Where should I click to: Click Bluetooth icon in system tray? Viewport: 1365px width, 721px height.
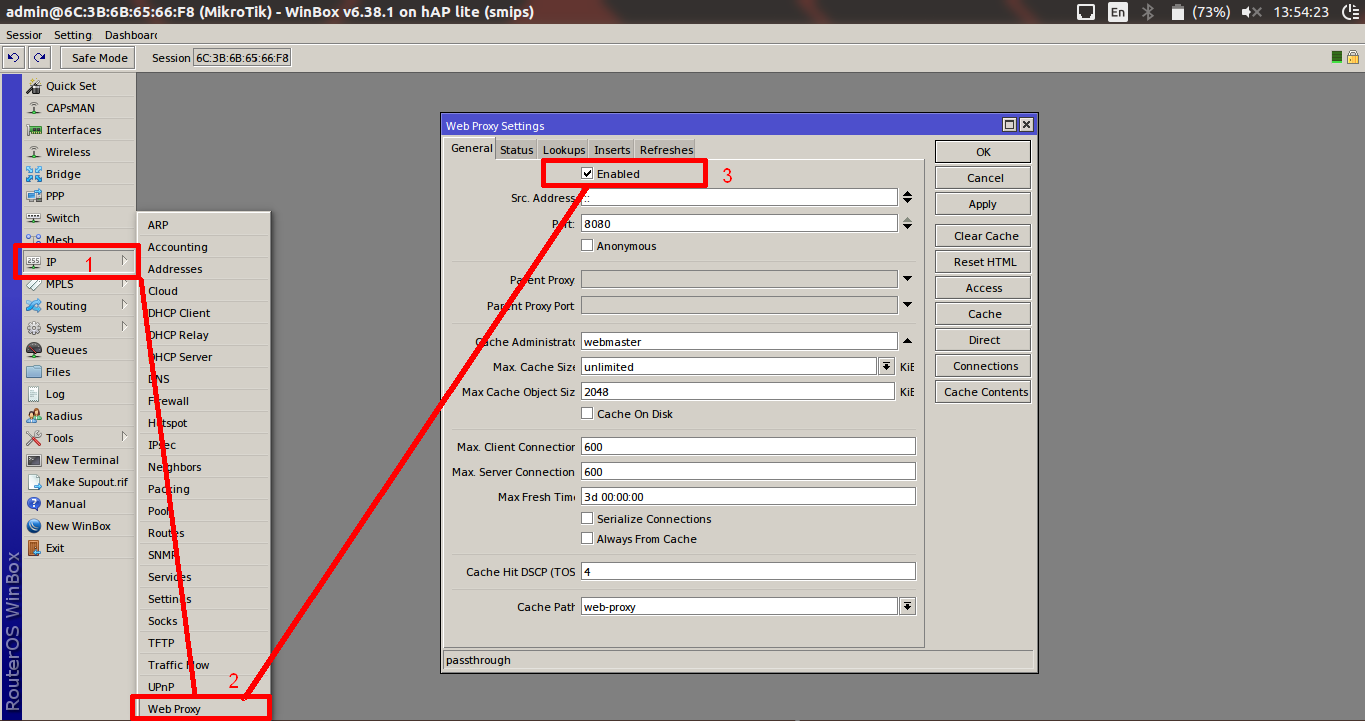tap(1149, 12)
